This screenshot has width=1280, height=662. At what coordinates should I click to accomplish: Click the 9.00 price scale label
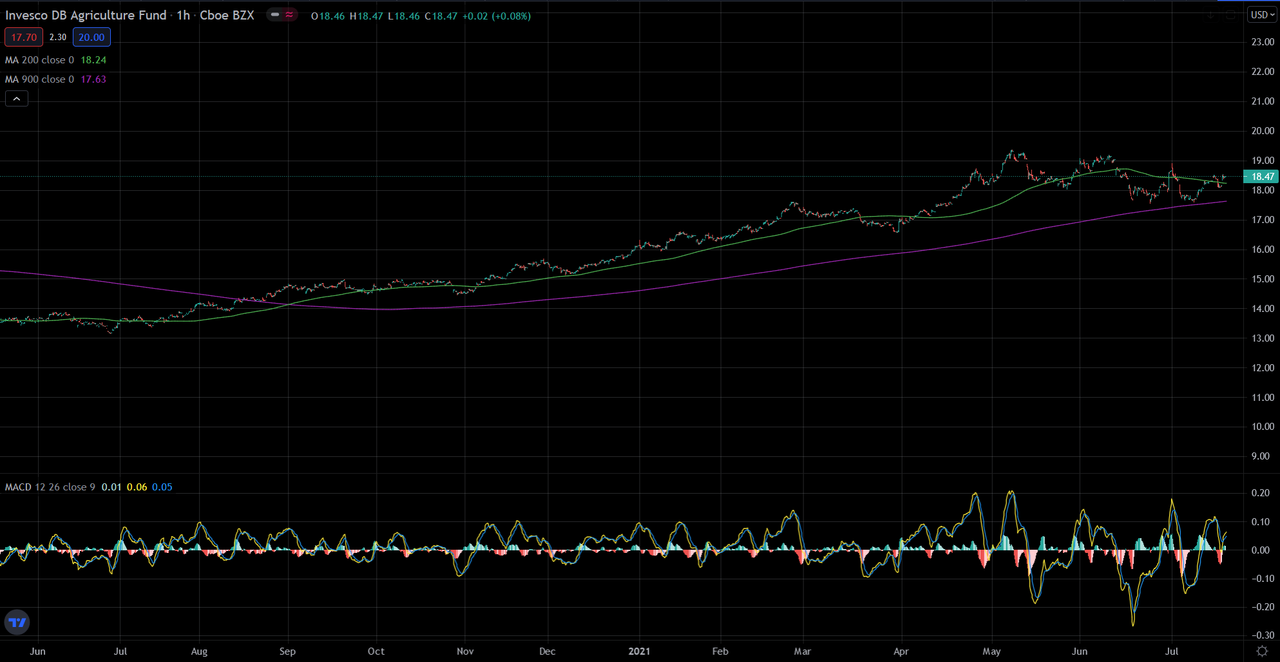pyautogui.click(x=1262, y=456)
